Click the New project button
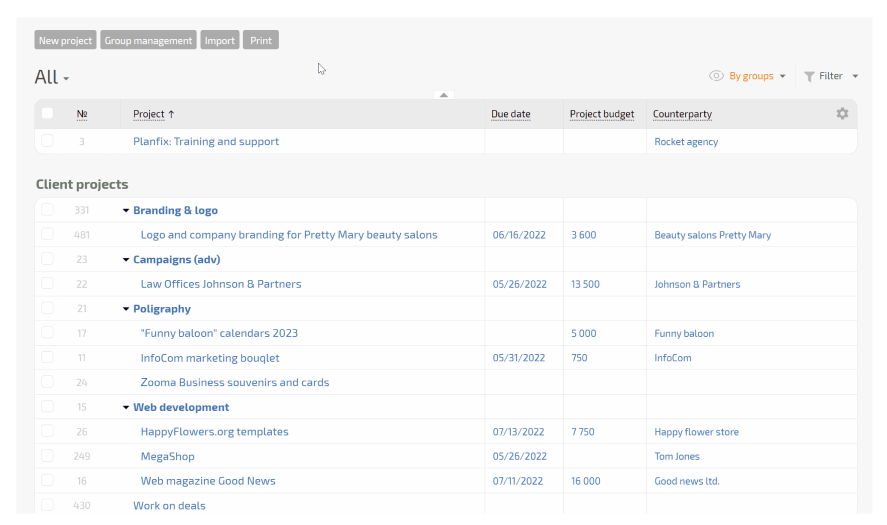The height and width of the screenshot is (525, 887). click(65, 41)
